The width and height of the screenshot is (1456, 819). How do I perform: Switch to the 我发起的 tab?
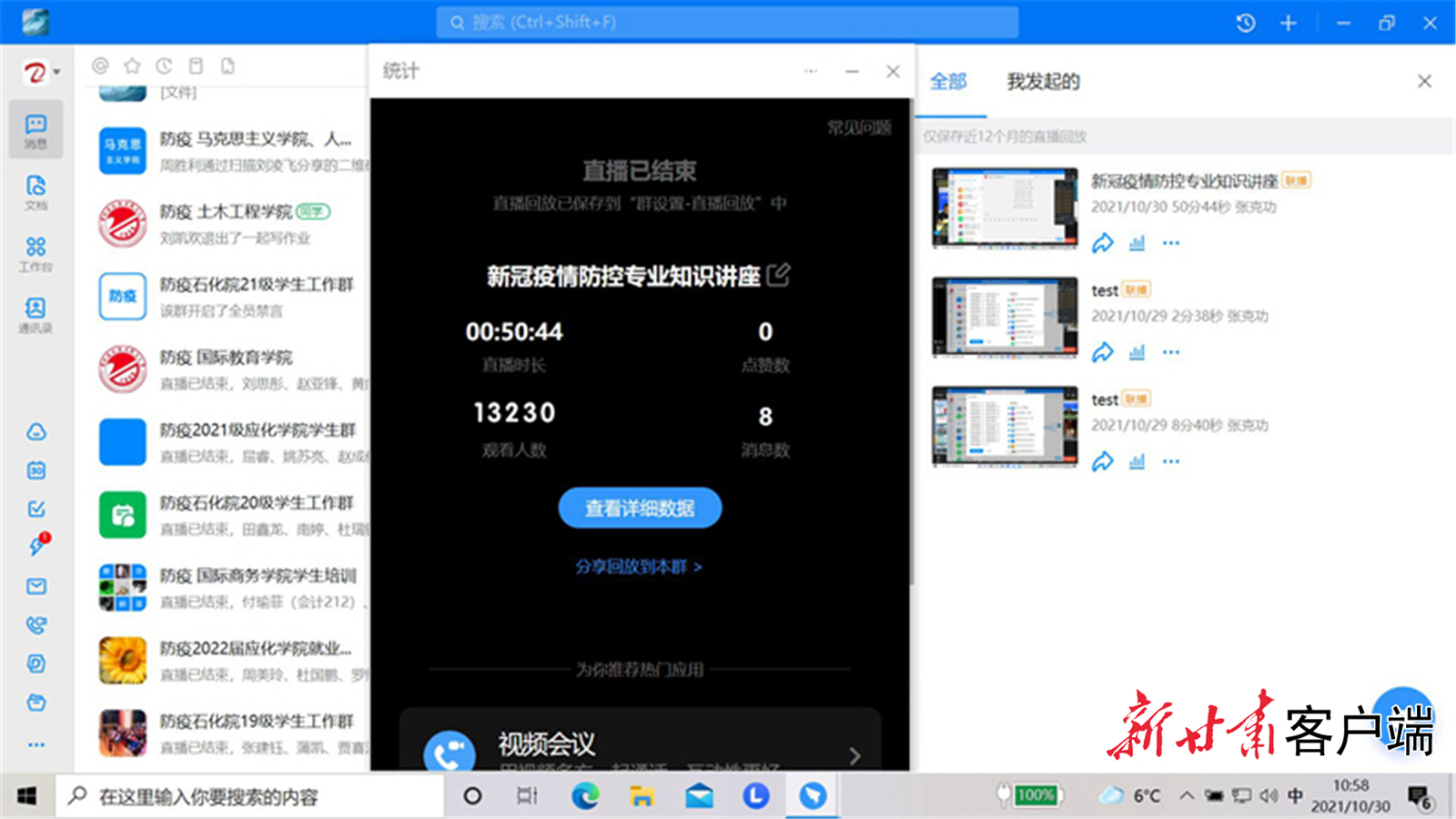(x=1043, y=82)
